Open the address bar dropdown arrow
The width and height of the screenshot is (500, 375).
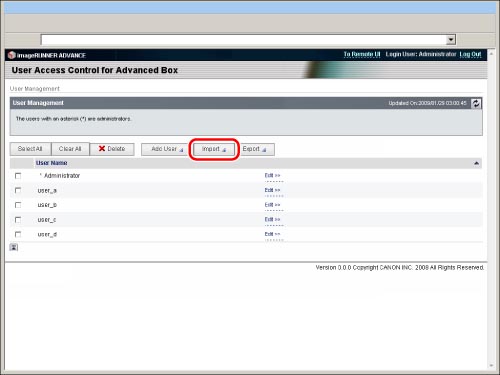coord(451,40)
